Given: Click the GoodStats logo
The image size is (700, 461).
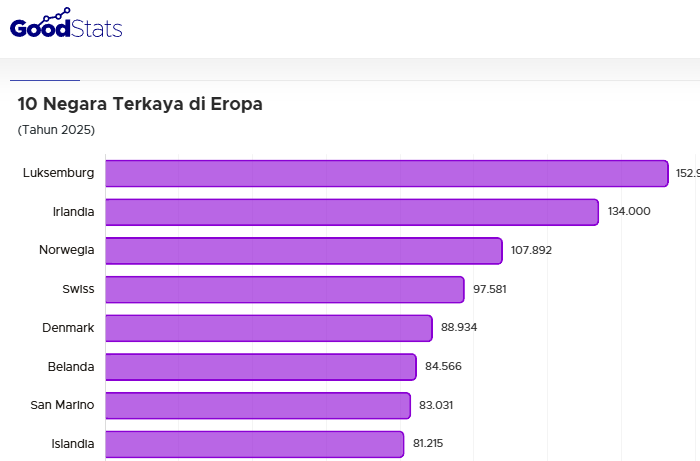Looking at the screenshot, I should [66, 24].
